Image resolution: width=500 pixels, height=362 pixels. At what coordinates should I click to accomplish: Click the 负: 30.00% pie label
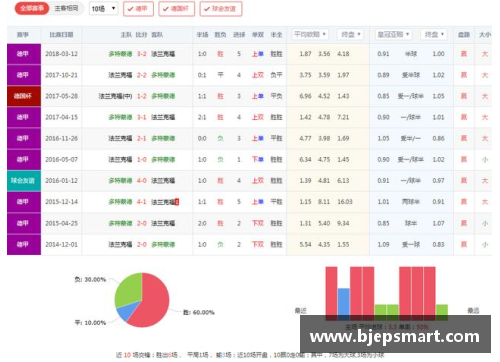pyautogui.click(x=90, y=279)
